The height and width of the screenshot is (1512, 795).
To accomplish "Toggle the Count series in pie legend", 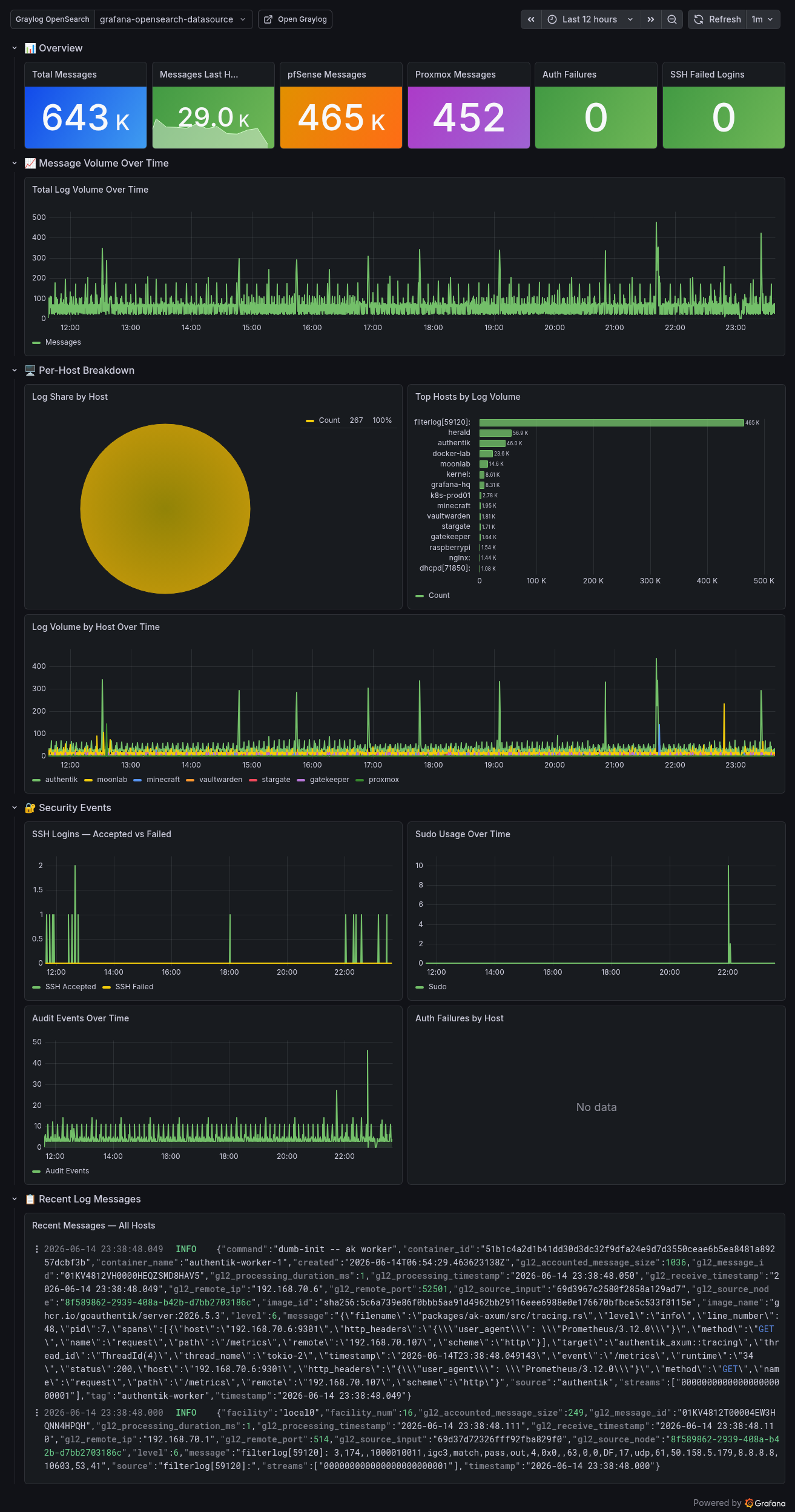I will point(329,420).
